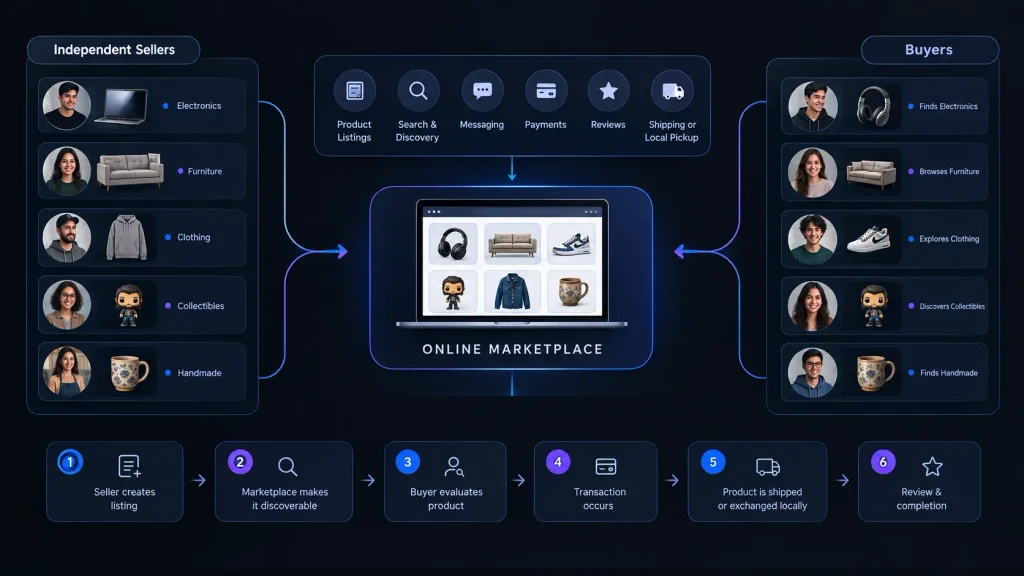Click the Independent Sellers header
The width and height of the screenshot is (1024, 576).
[114, 50]
